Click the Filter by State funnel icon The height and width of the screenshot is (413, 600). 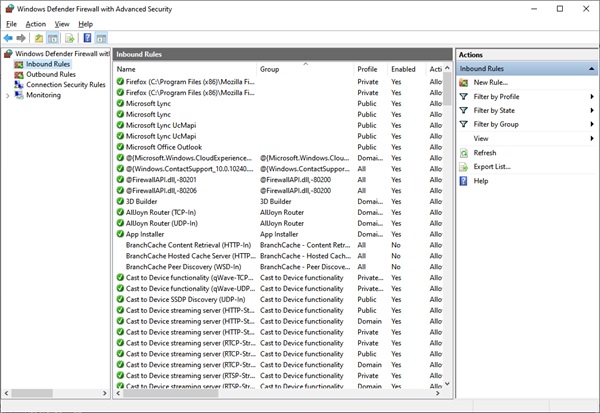coord(464,110)
